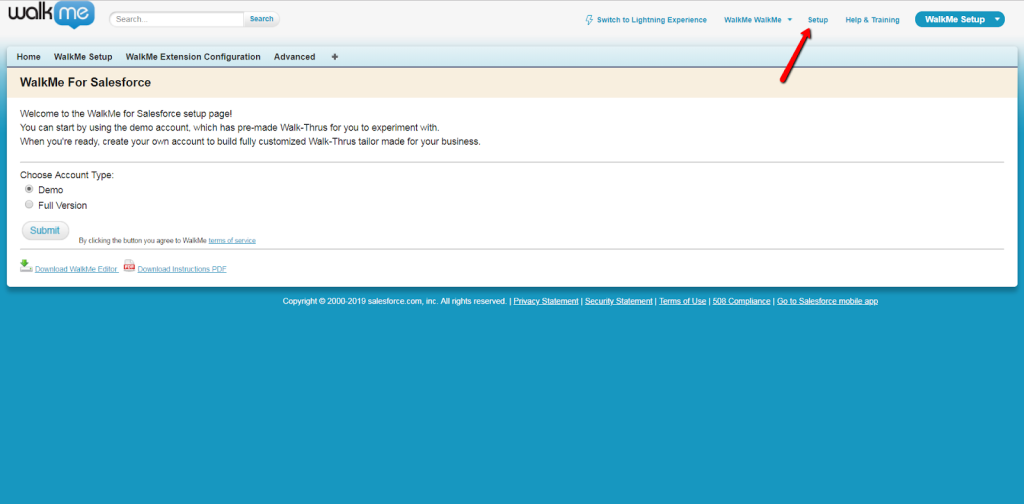Viewport: 1024px width, 504px height.
Task: Click the green Download WalkMe Editor icon
Action: pyautogui.click(x=26, y=266)
